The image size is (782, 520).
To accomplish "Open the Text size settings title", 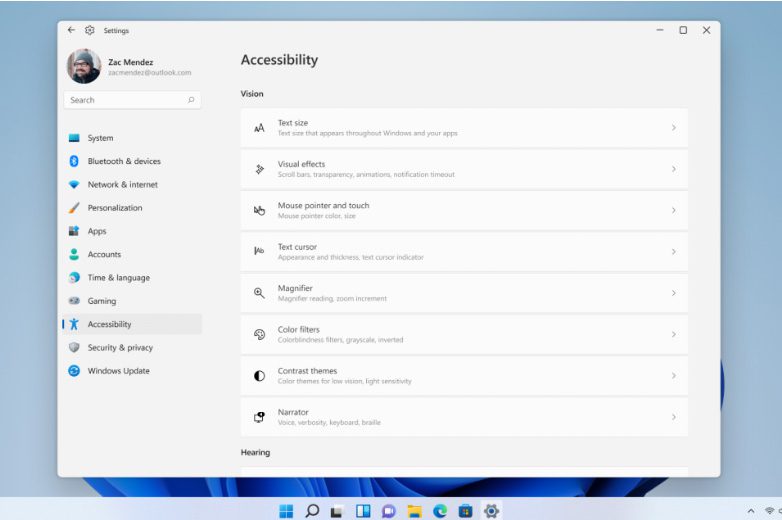I will [293, 123].
